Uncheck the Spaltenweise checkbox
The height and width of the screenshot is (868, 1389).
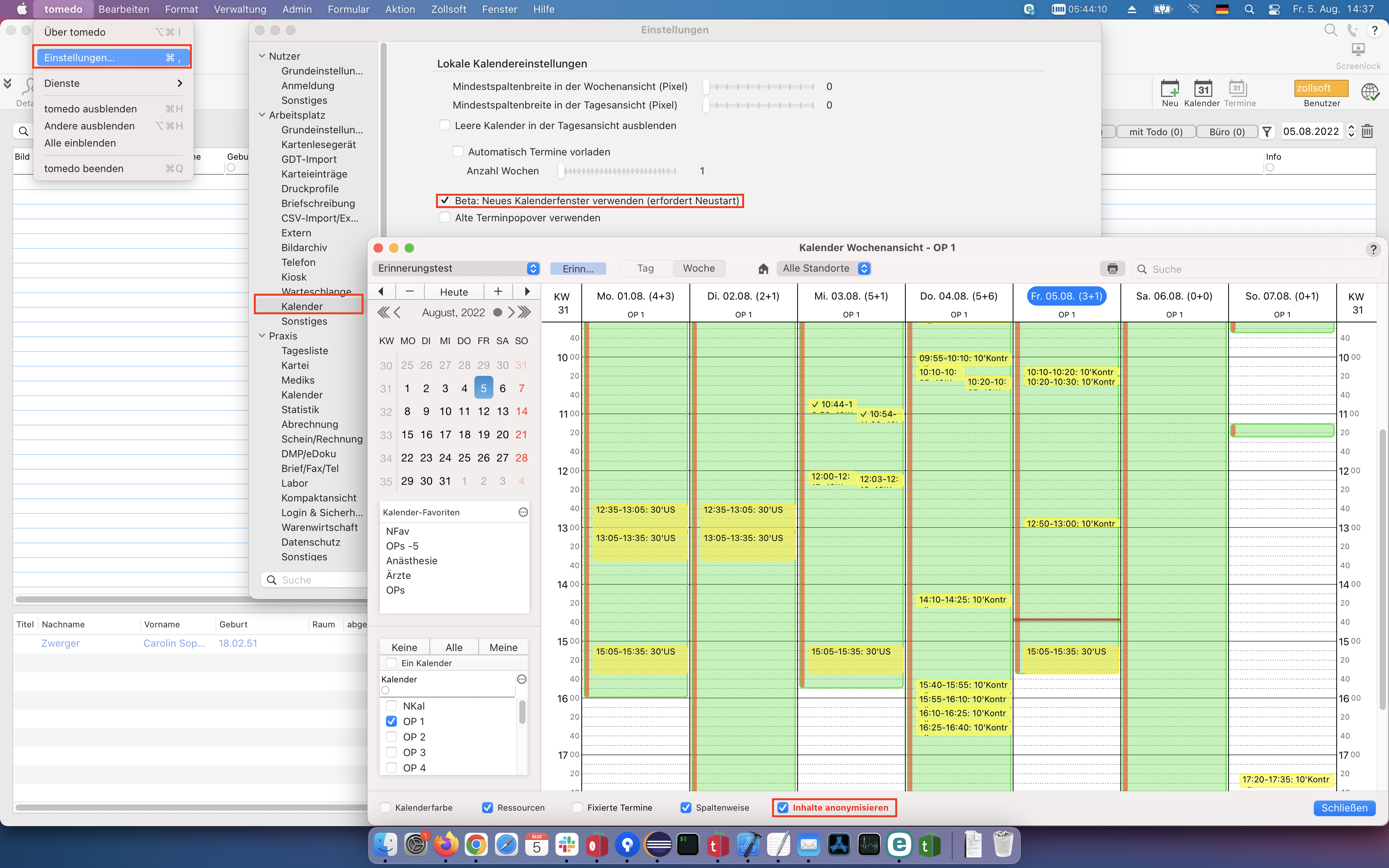685,808
